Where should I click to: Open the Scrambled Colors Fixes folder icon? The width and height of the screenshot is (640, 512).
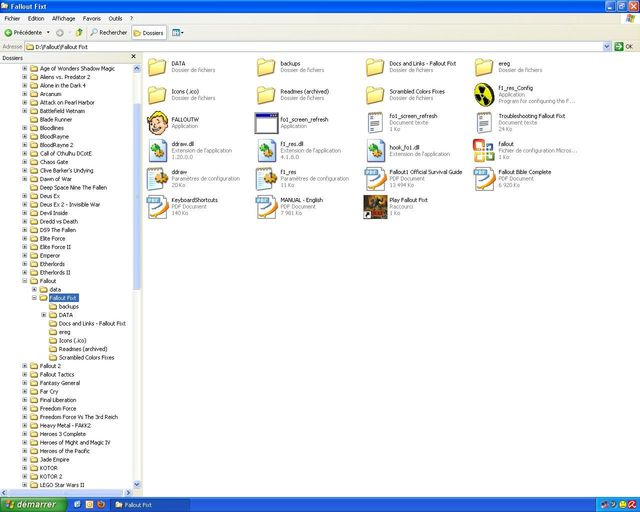[375, 95]
